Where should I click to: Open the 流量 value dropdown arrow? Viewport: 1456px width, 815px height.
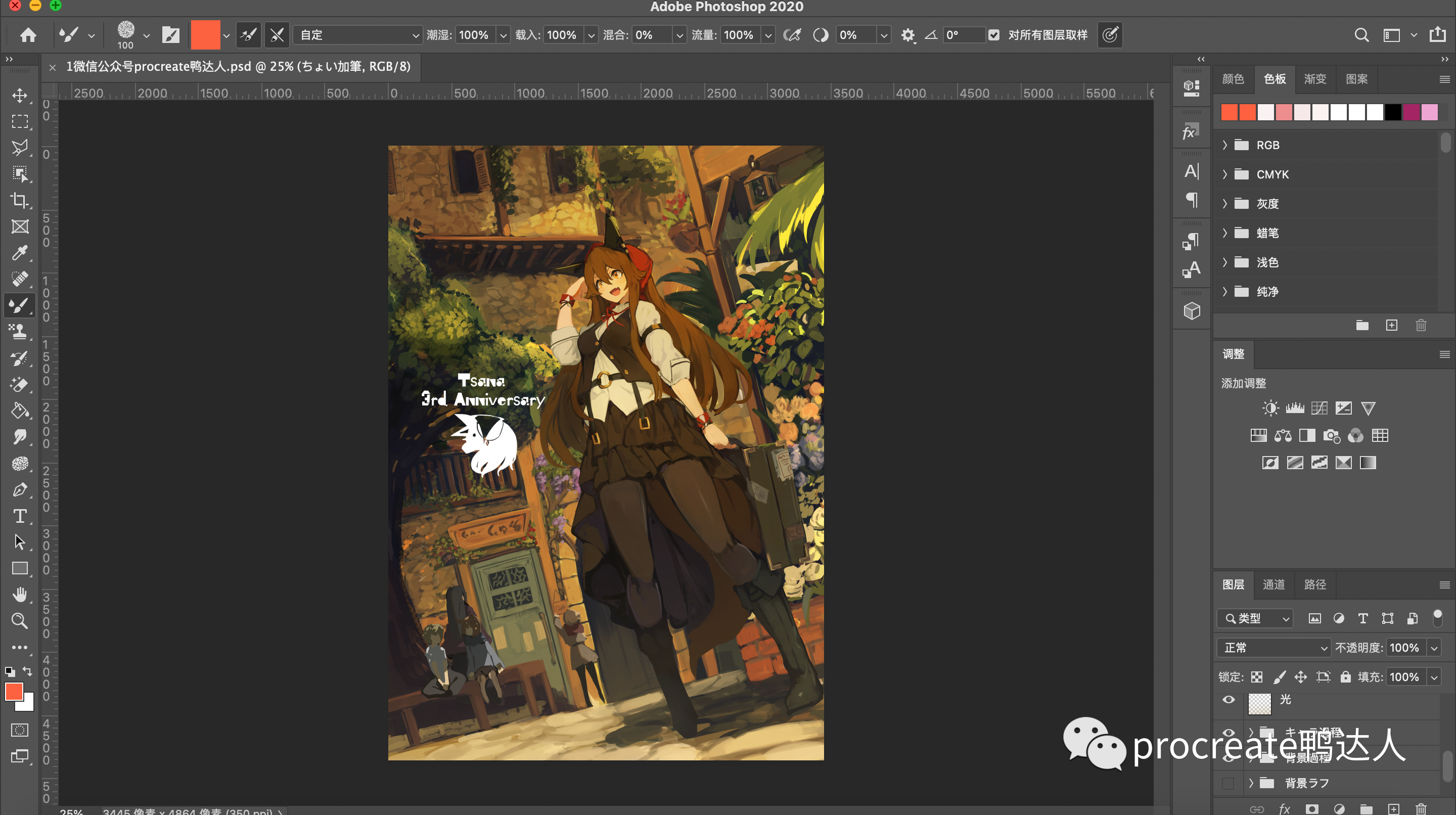point(767,35)
